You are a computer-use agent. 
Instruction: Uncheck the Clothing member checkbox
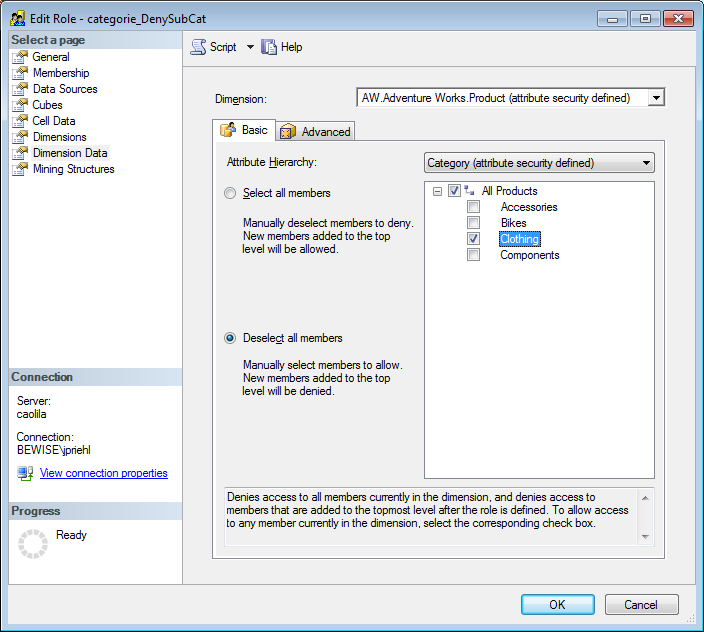pos(474,239)
